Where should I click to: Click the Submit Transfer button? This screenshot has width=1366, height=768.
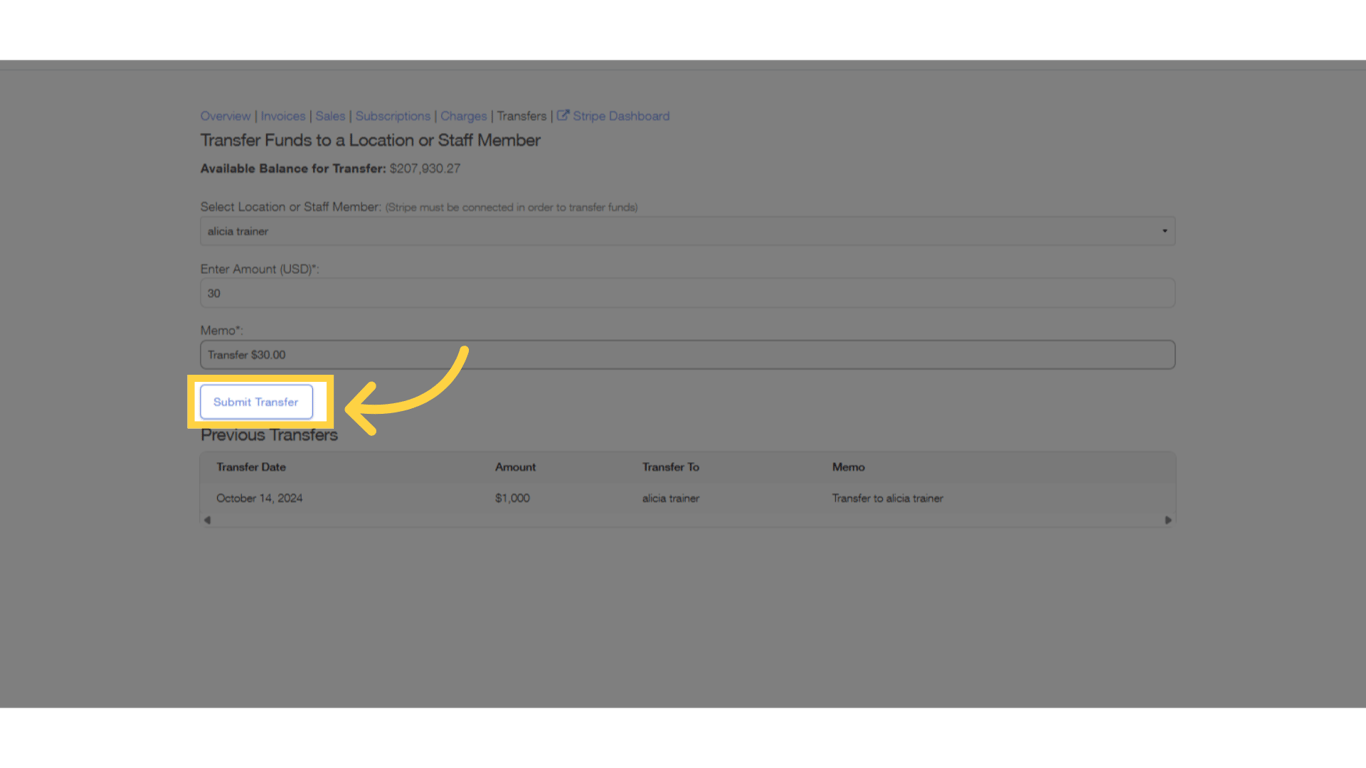point(257,401)
